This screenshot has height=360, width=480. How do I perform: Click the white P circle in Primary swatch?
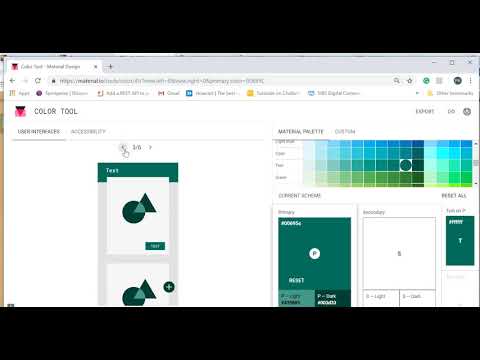click(314, 254)
